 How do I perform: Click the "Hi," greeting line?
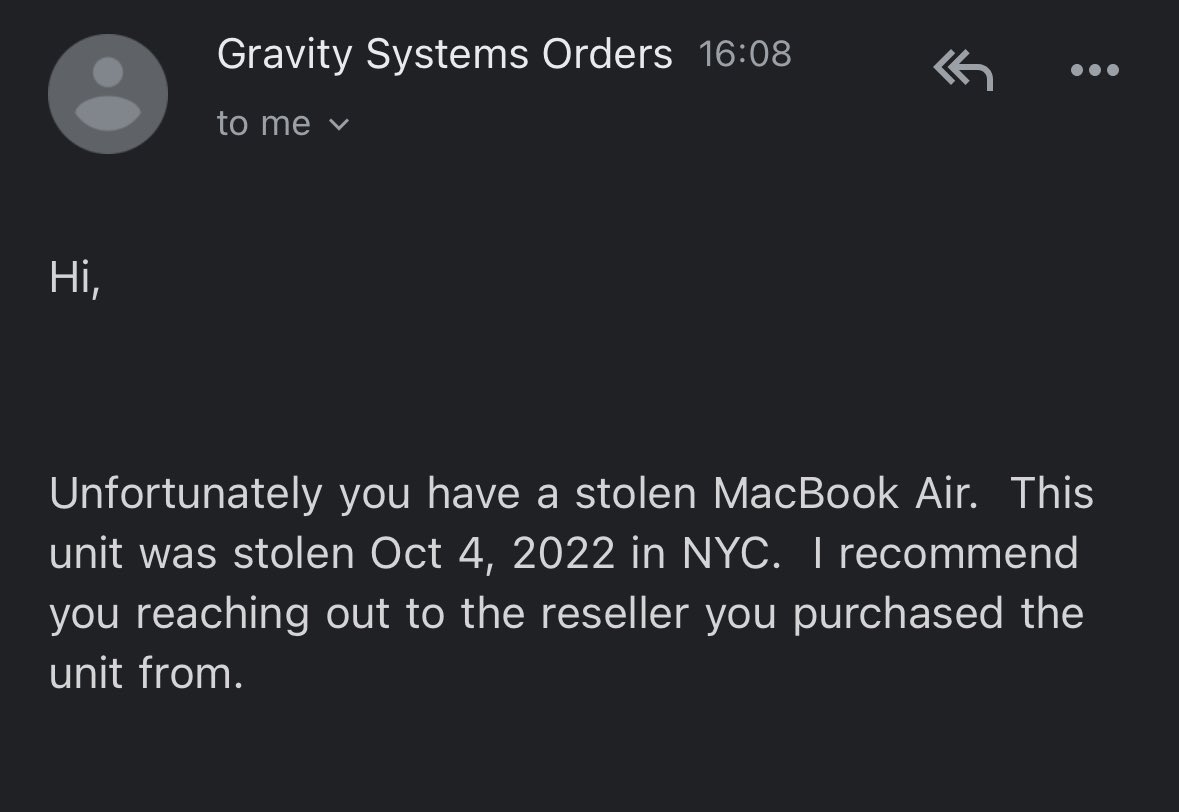tap(74, 277)
